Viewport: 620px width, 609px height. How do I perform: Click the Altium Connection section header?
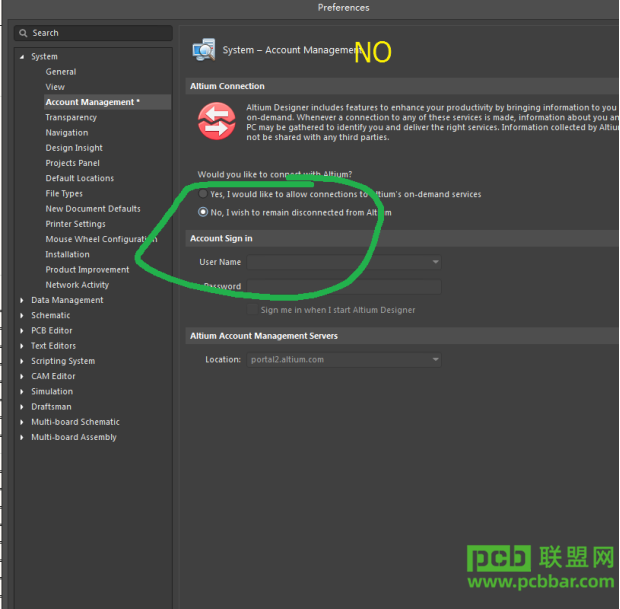click(402, 86)
